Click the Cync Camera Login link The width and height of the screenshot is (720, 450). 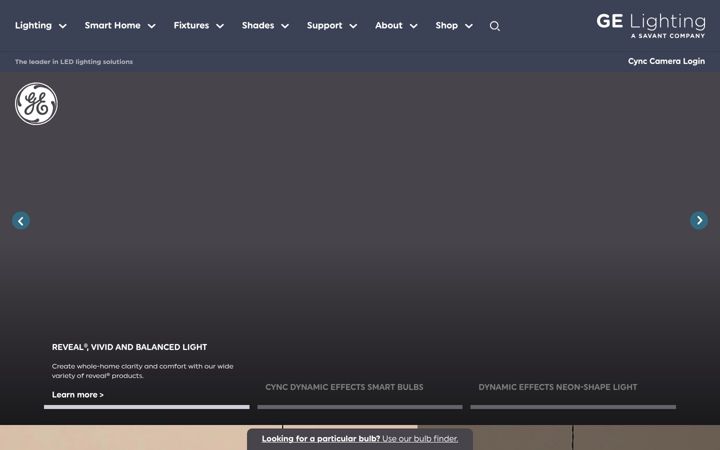tap(666, 61)
